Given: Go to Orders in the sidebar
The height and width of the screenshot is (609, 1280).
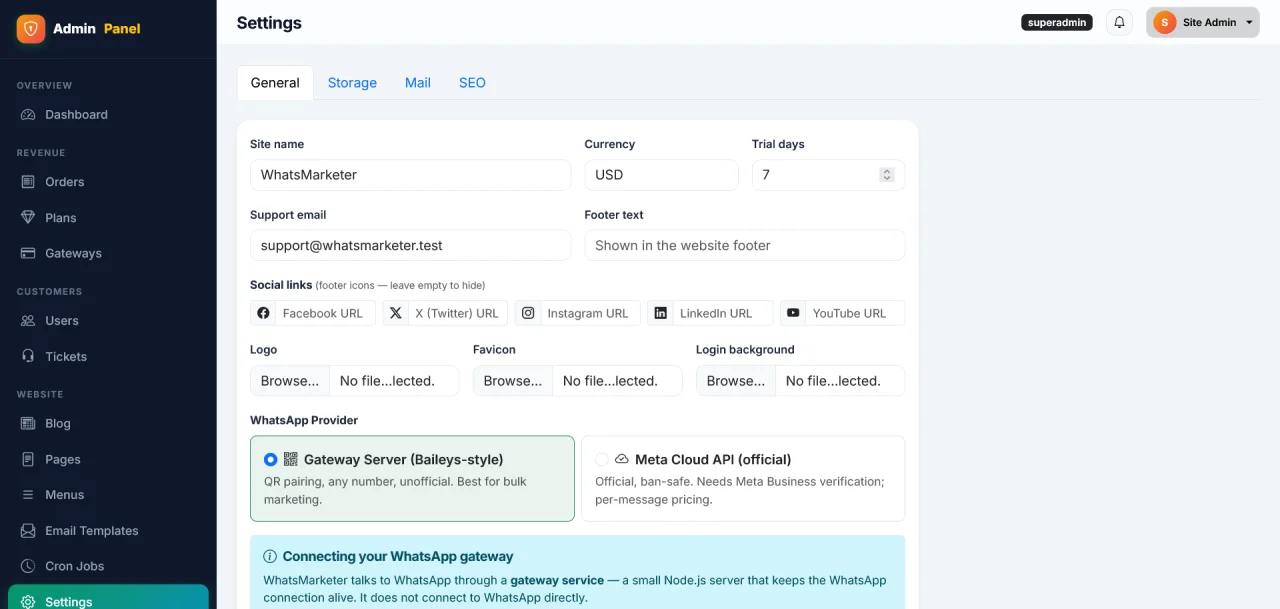Looking at the screenshot, I should click(x=108, y=182).
